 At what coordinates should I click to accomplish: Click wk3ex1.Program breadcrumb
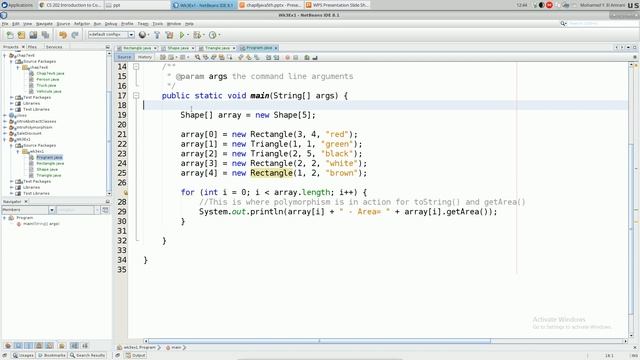[x=139, y=347]
